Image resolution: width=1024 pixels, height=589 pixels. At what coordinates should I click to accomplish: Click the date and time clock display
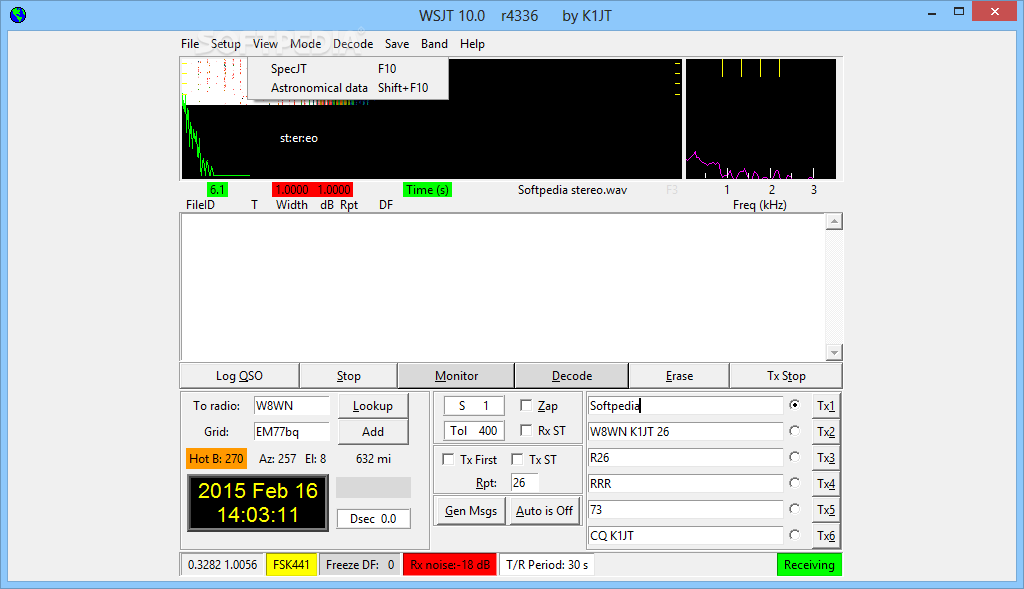pyautogui.click(x=257, y=503)
